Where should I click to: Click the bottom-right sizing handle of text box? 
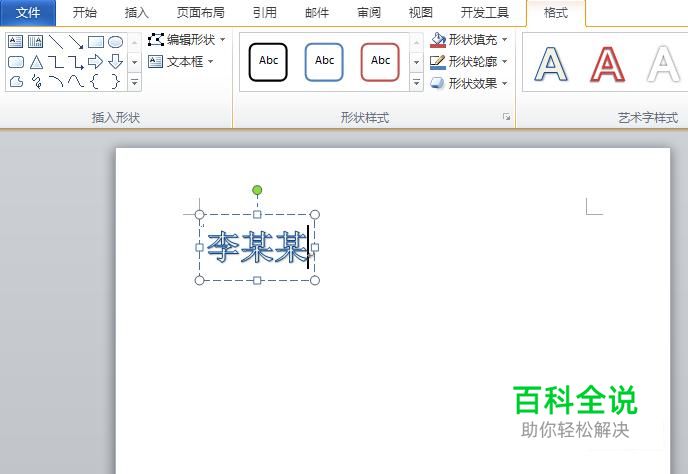point(315,280)
